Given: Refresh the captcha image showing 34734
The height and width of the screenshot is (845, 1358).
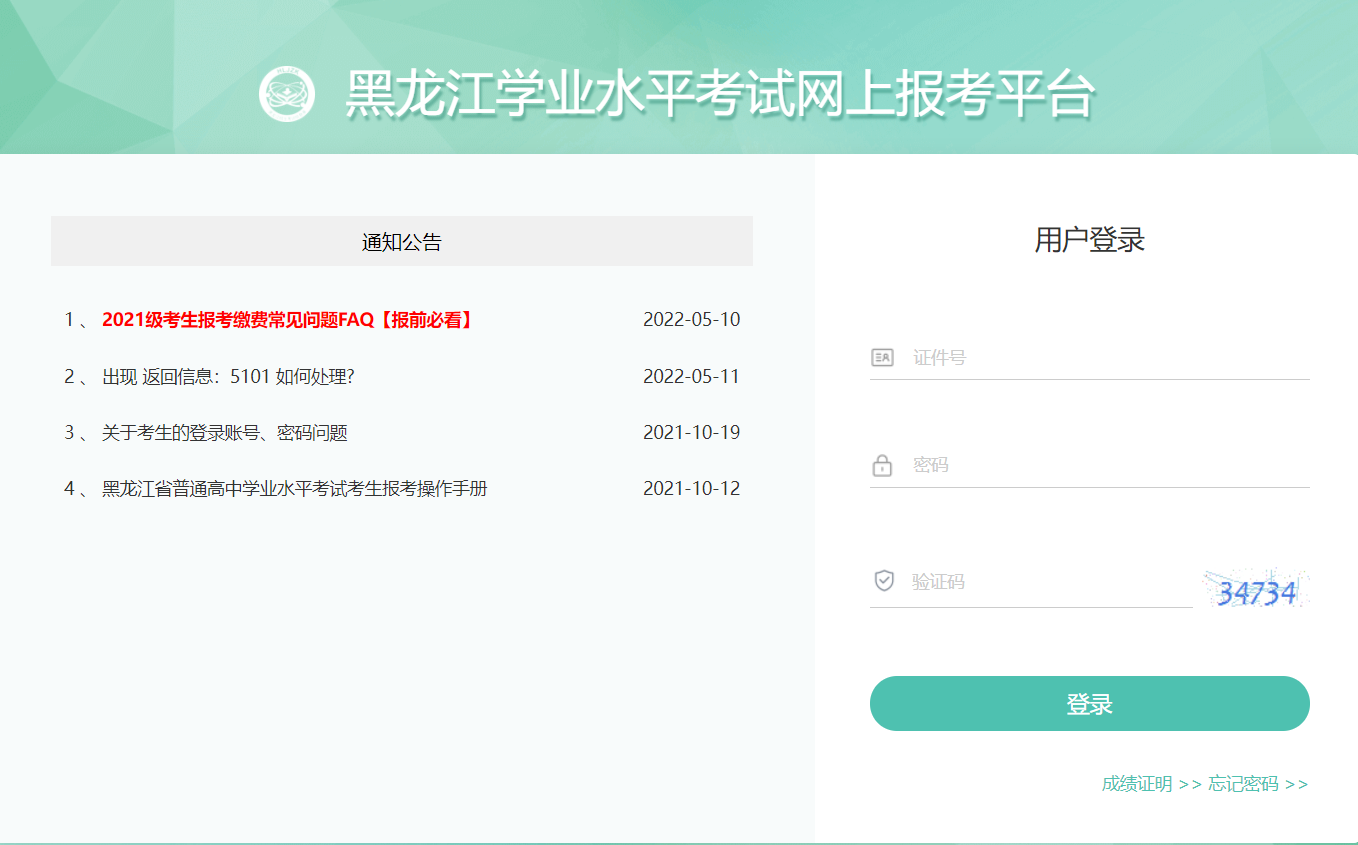Looking at the screenshot, I should pyautogui.click(x=1256, y=590).
